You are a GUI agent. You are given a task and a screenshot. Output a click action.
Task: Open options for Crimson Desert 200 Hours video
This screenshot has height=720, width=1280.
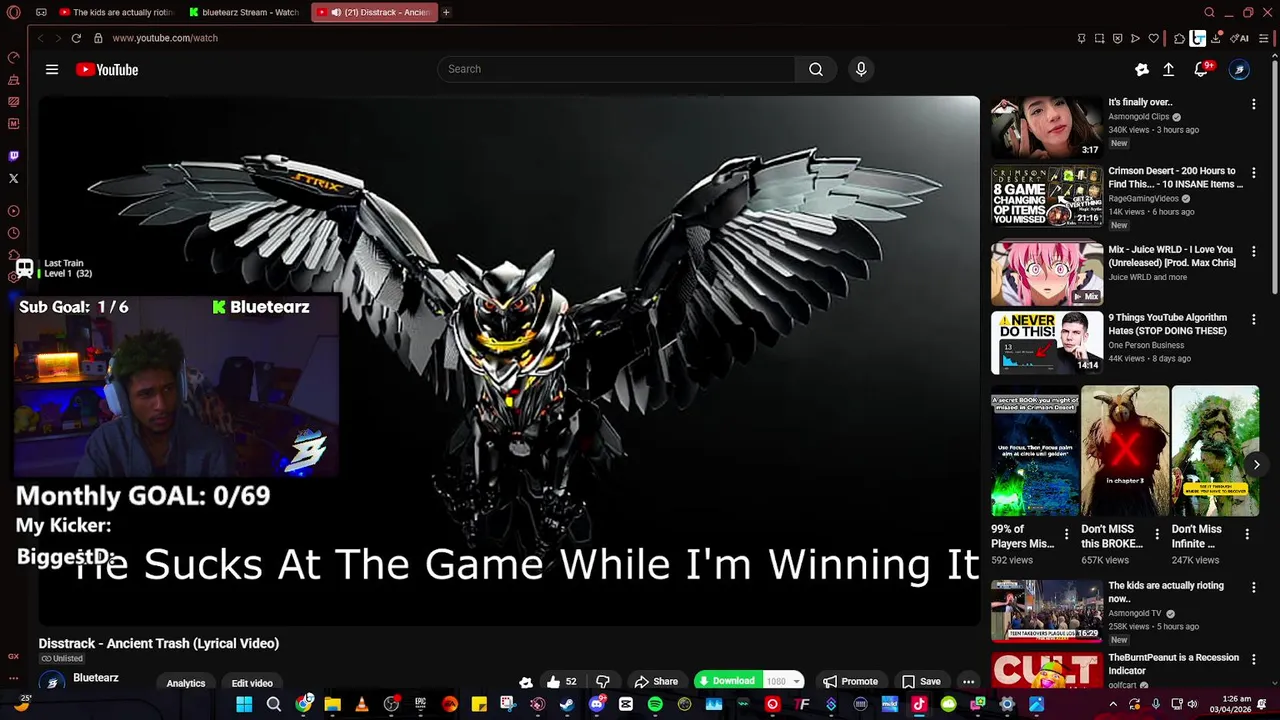pos(1254,173)
